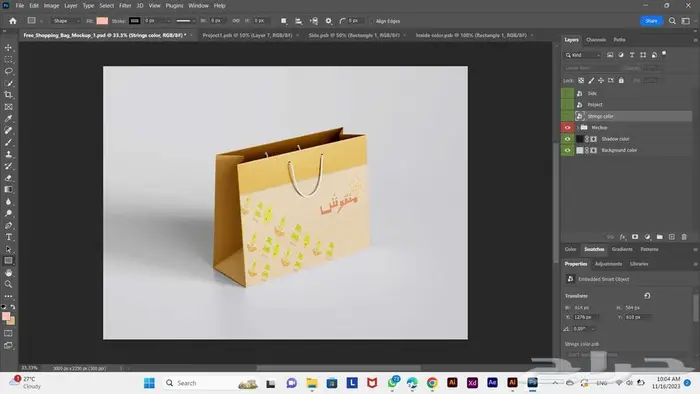The width and height of the screenshot is (700, 394).
Task: Select the Eraser tool
Action: tap(8, 178)
